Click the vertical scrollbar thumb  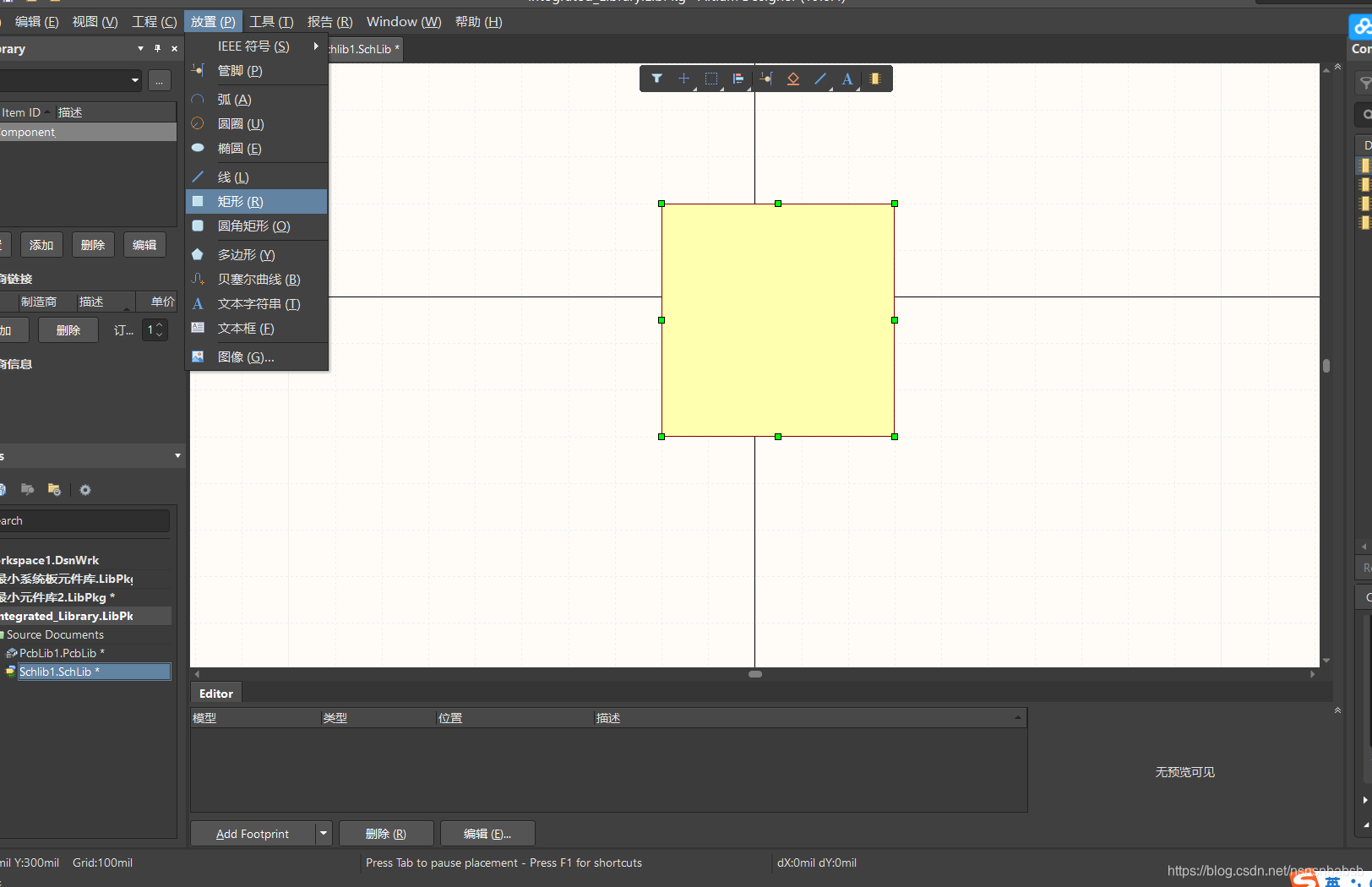[1326, 366]
